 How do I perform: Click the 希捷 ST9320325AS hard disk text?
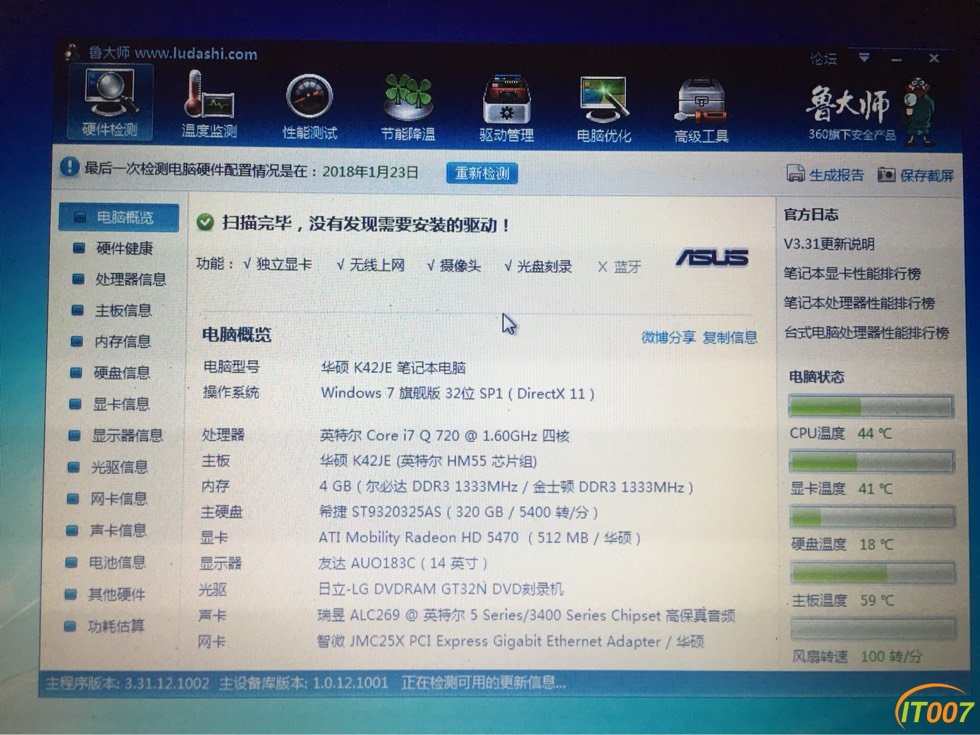click(458, 512)
